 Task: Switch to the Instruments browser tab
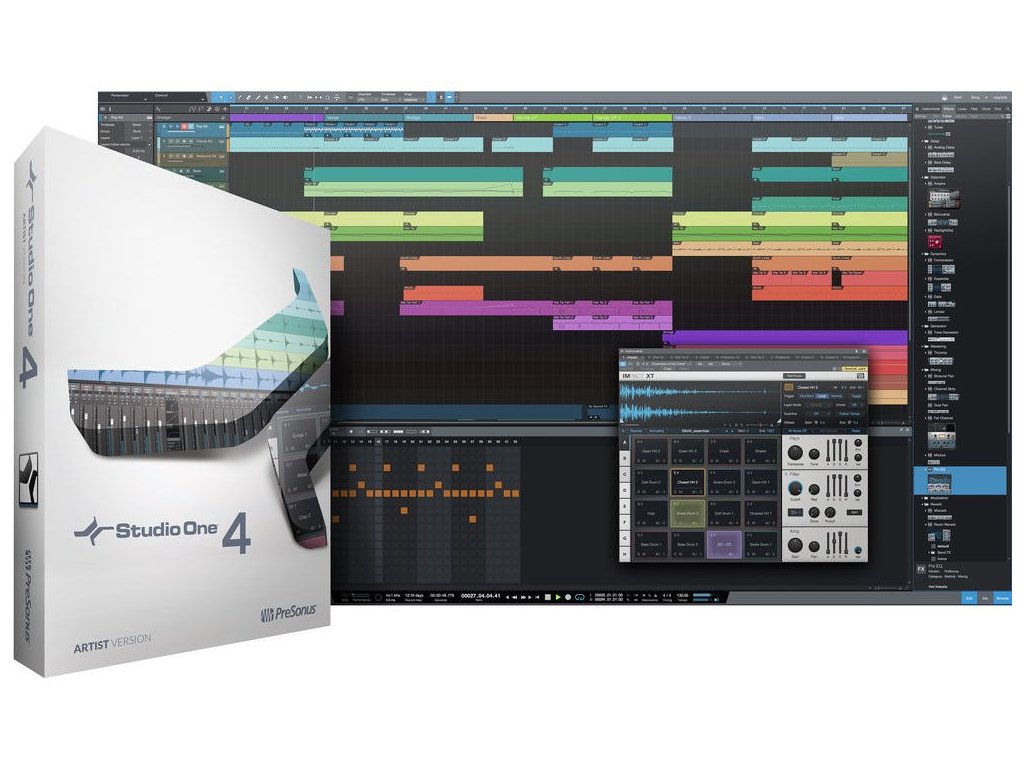click(931, 109)
